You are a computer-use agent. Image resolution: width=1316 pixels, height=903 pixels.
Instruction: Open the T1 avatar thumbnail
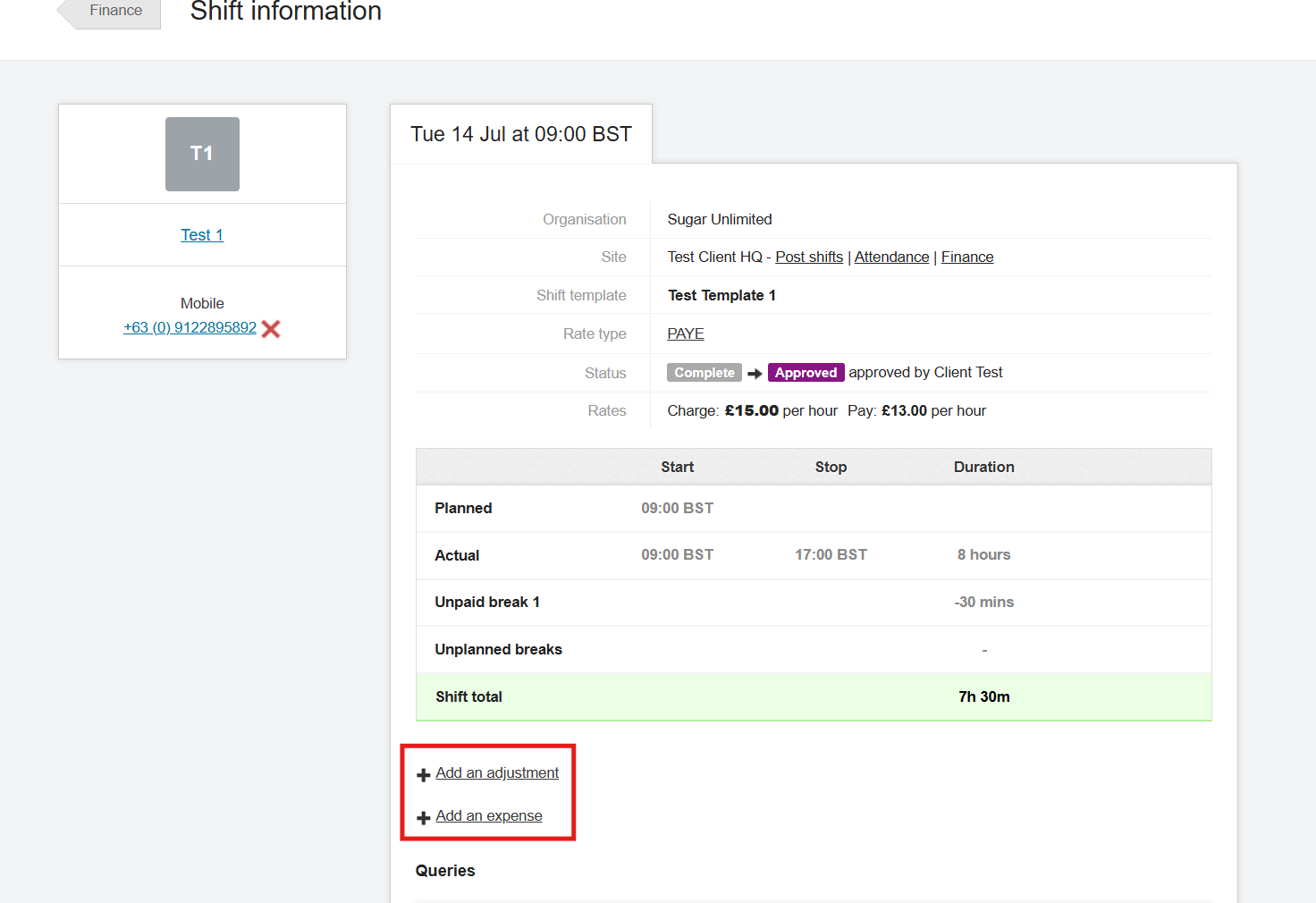(x=202, y=154)
